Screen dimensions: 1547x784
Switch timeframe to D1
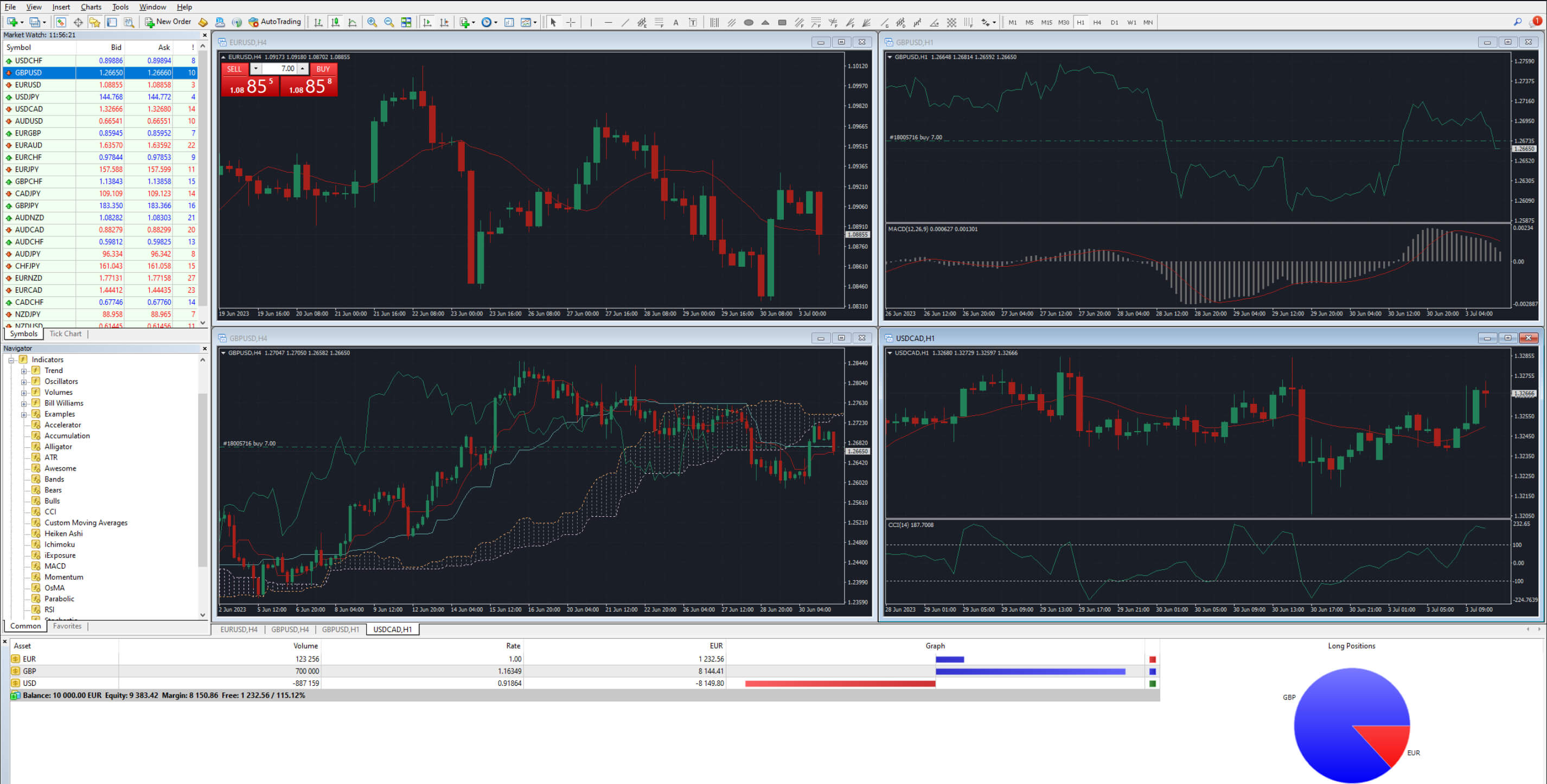pyautogui.click(x=1114, y=22)
